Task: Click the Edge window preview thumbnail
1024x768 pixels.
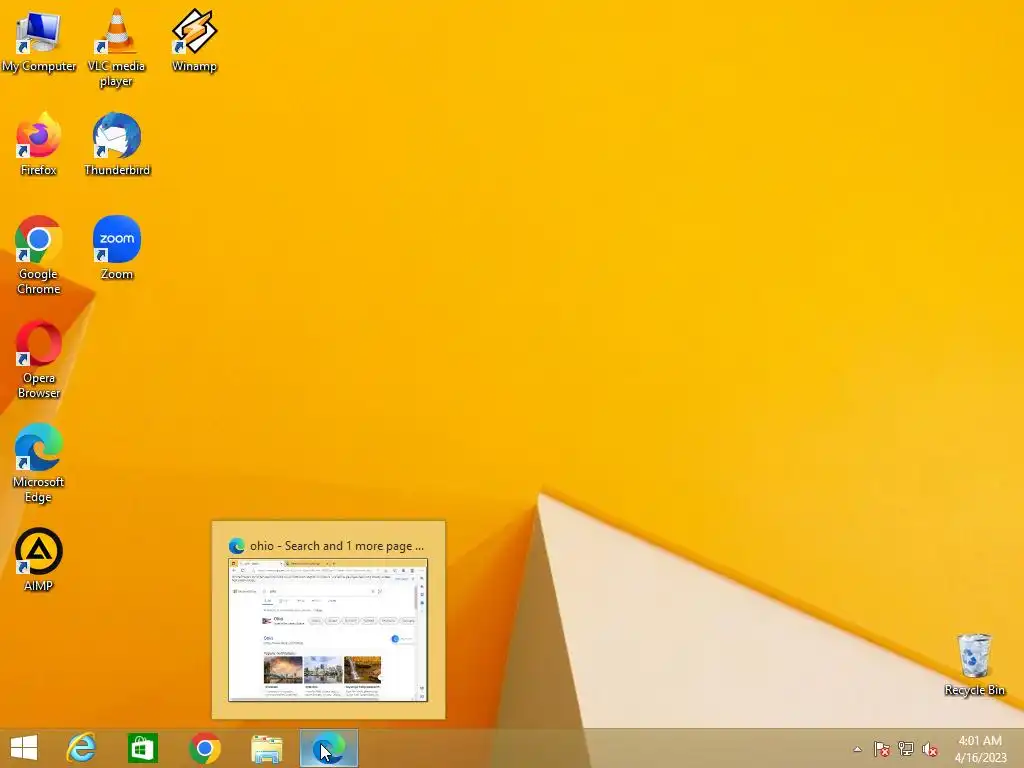Action: [x=328, y=630]
